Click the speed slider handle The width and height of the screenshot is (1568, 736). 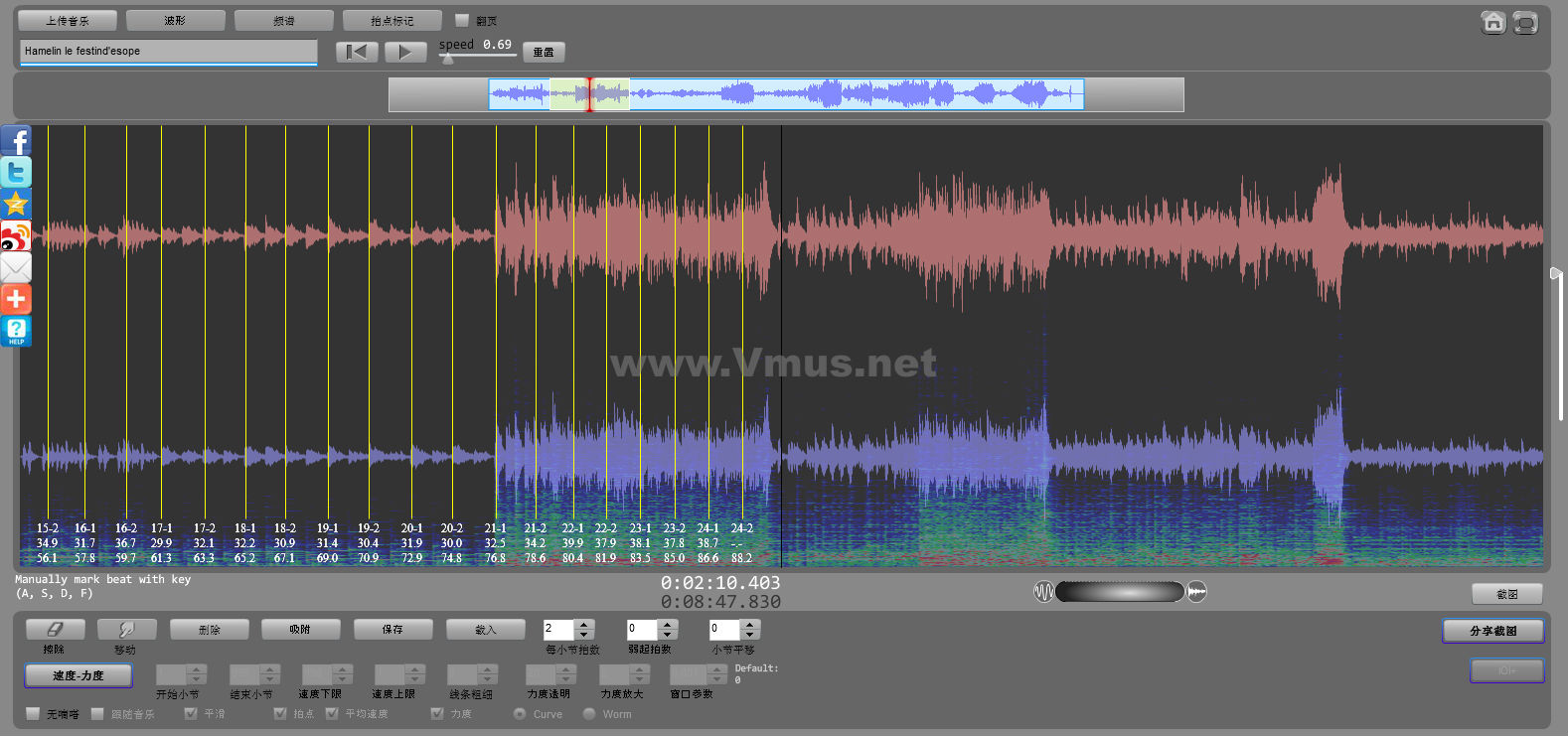pos(448,59)
